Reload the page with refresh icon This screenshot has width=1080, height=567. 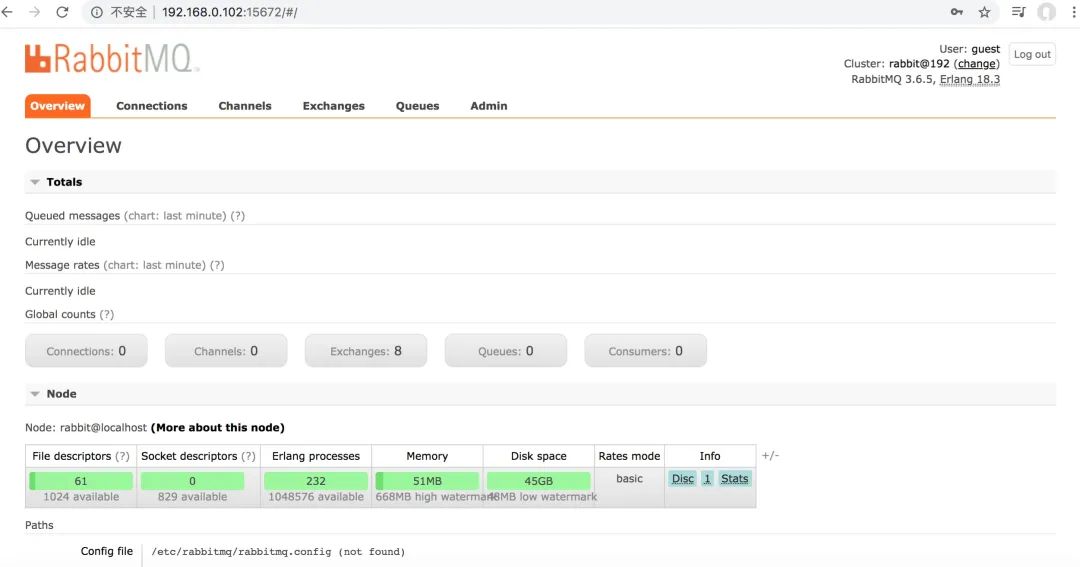62,12
